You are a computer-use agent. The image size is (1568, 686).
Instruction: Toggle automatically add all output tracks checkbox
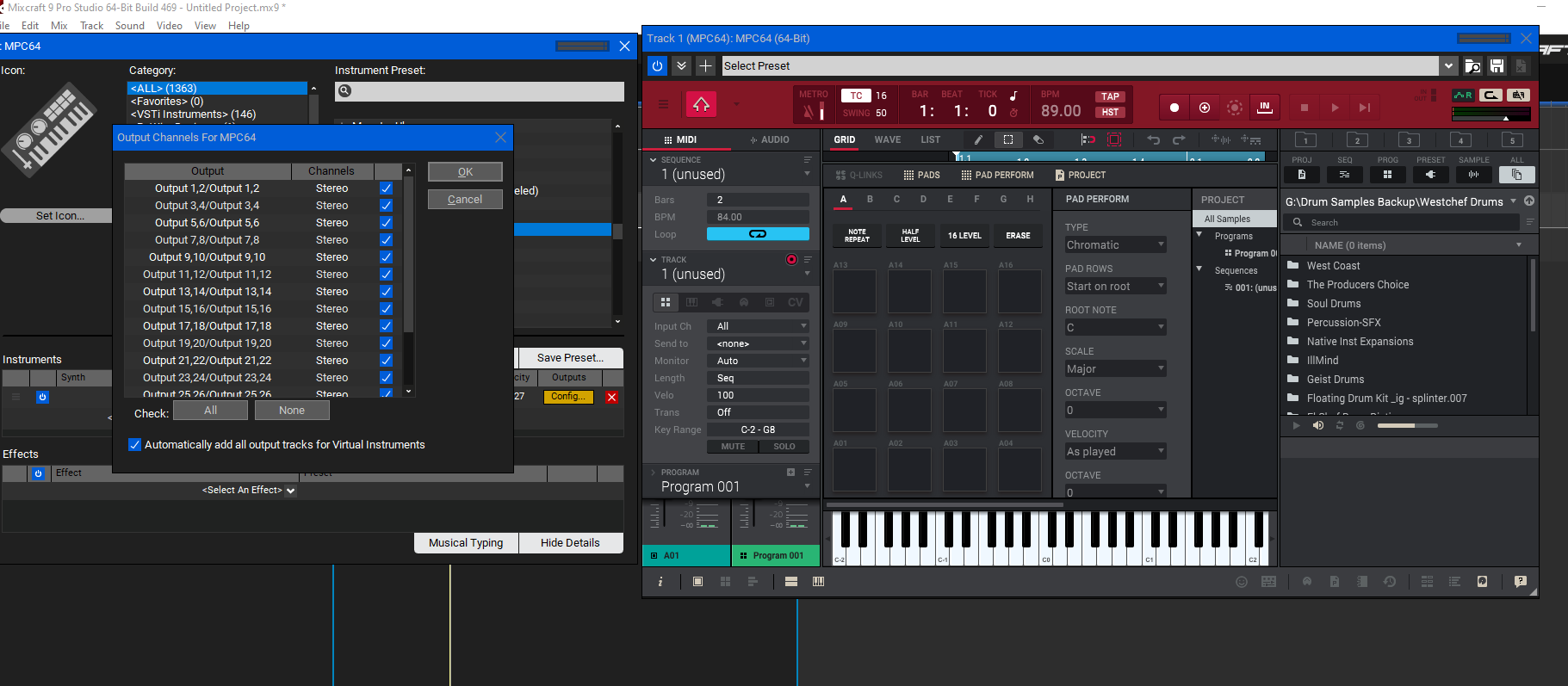(134, 445)
